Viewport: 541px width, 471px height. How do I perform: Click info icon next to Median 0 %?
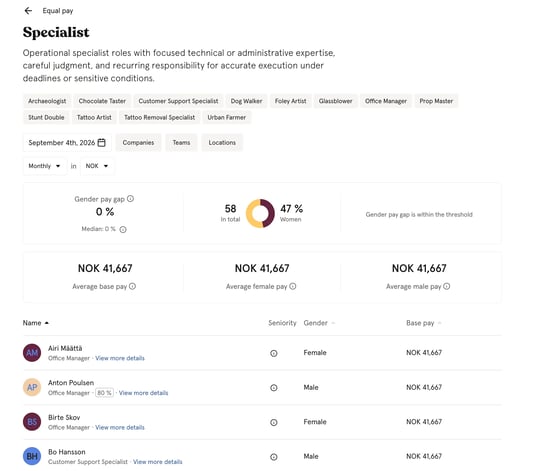click(123, 229)
